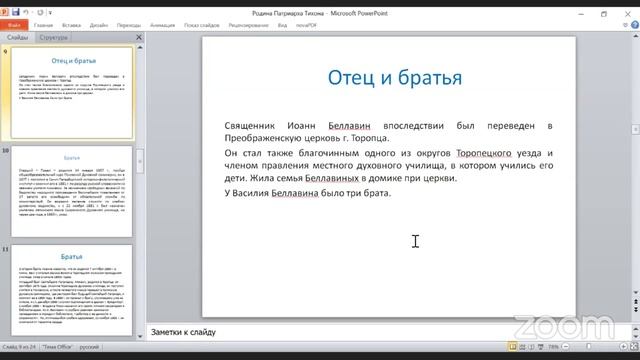Click the thumbnail pane scroll down arrow
The image size is (640, 360).
pyautogui.click(x=140, y=336)
